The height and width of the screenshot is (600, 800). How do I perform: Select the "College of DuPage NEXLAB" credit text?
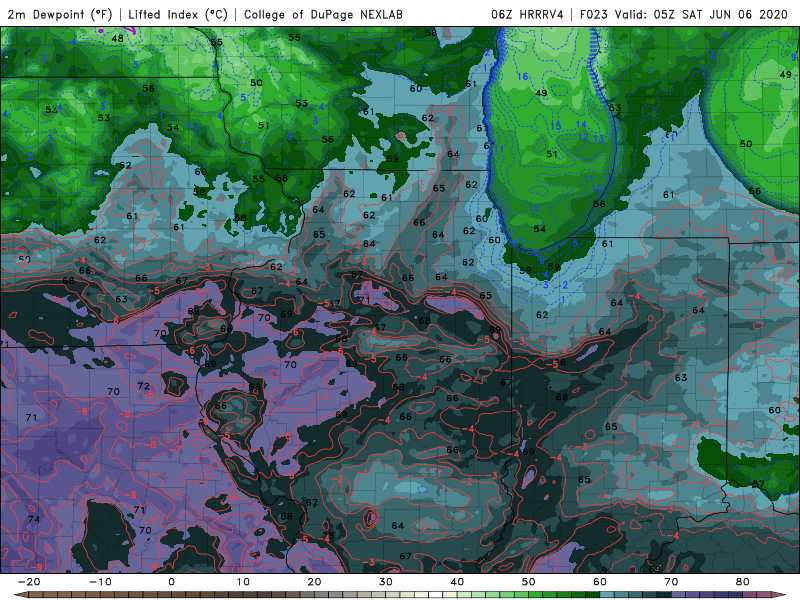323,14
